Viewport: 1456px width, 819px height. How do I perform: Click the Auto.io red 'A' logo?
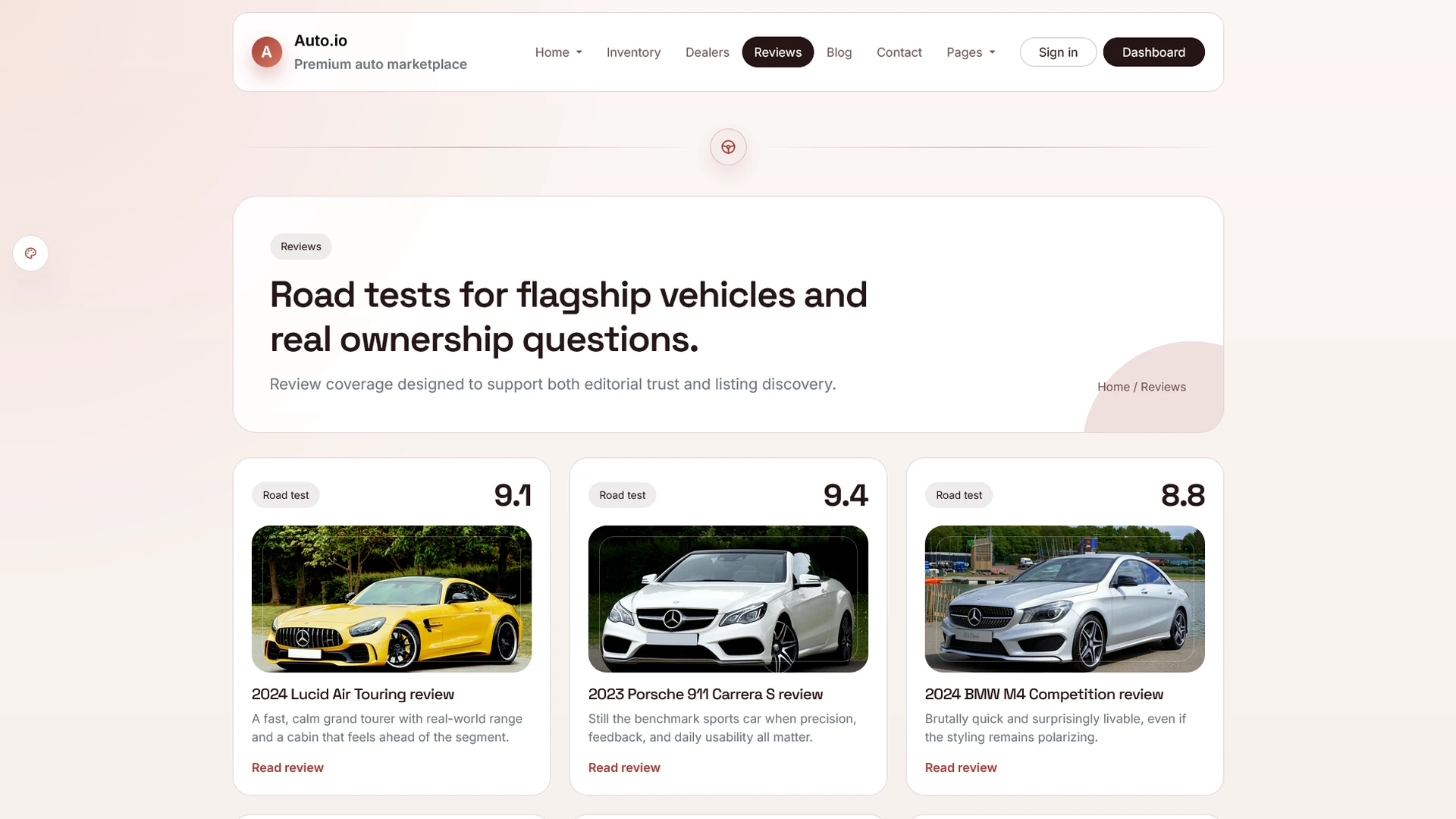coord(266,52)
